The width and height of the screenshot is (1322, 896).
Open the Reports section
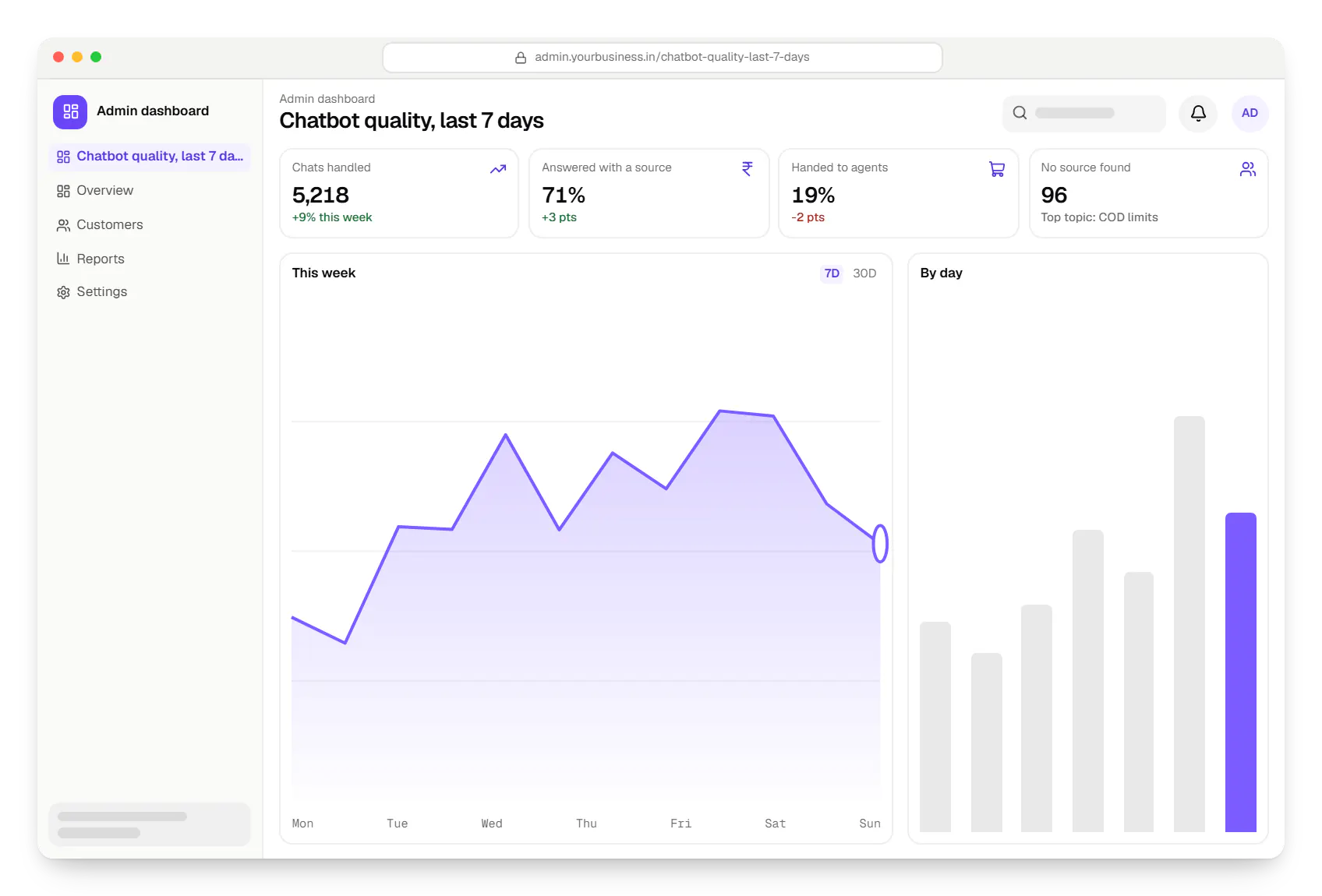[150, 259]
